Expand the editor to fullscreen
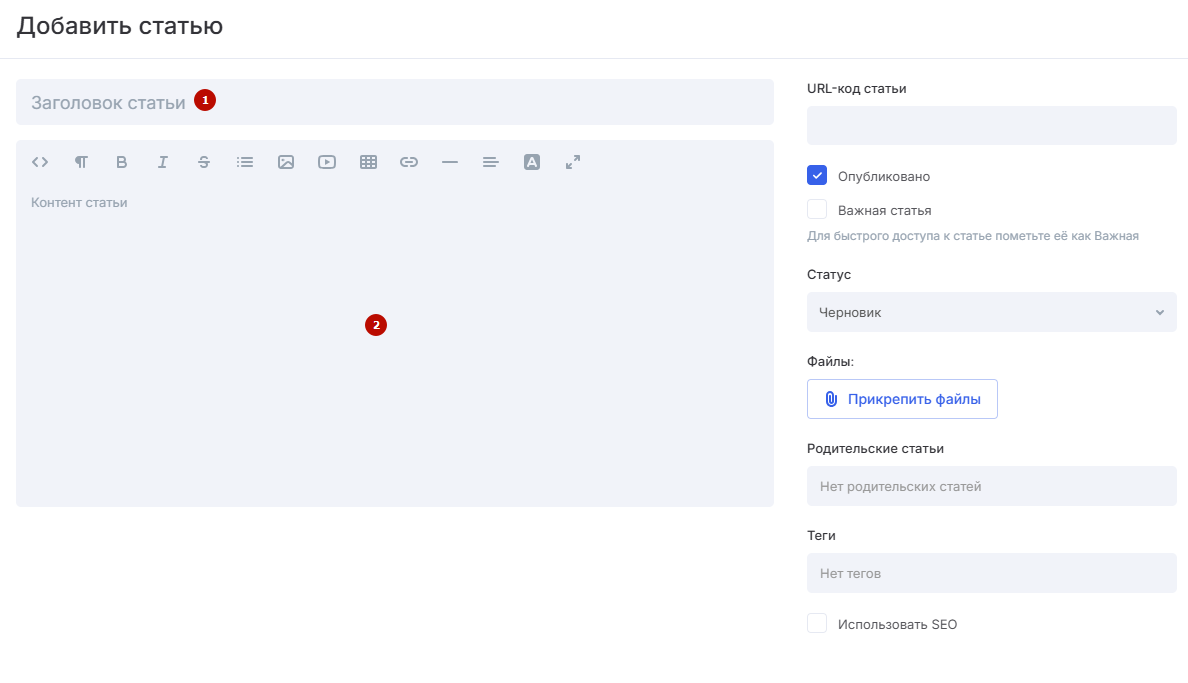This screenshot has height=683, width=1188. point(573,162)
